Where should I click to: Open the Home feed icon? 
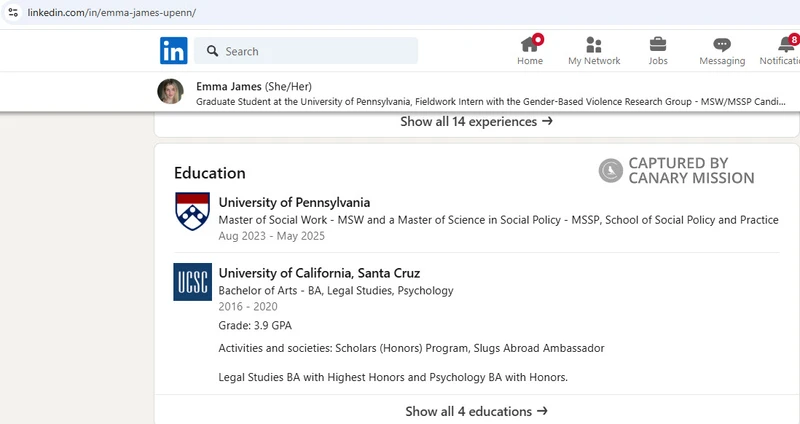point(530,44)
